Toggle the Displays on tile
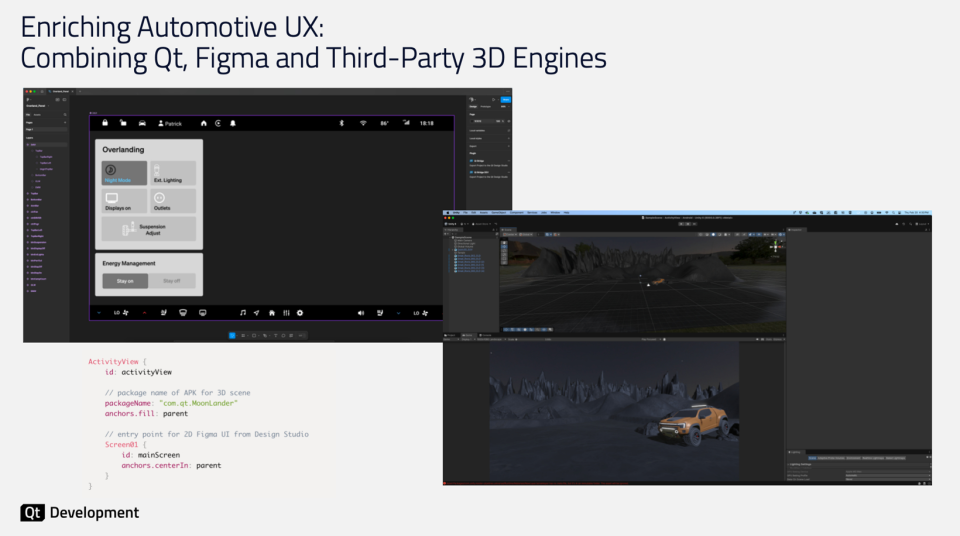This screenshot has height=536, width=960. pos(124,201)
